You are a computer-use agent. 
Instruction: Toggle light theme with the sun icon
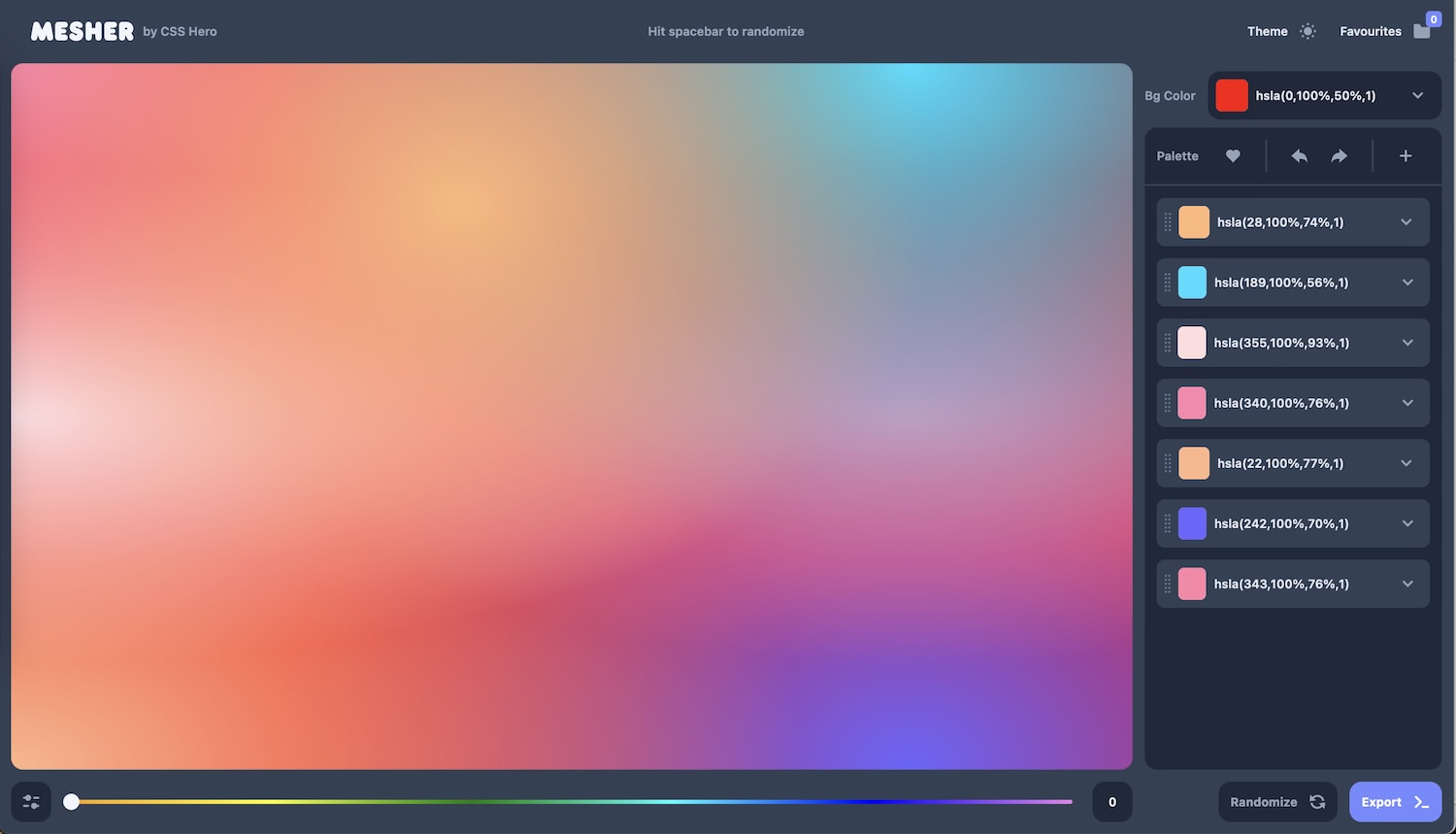coord(1307,31)
